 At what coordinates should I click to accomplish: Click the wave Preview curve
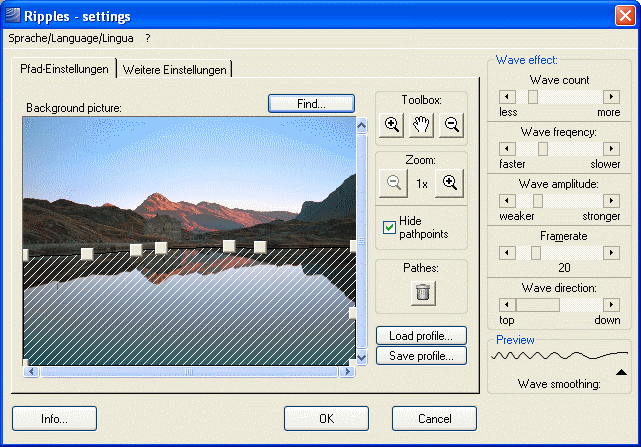[x=559, y=355]
